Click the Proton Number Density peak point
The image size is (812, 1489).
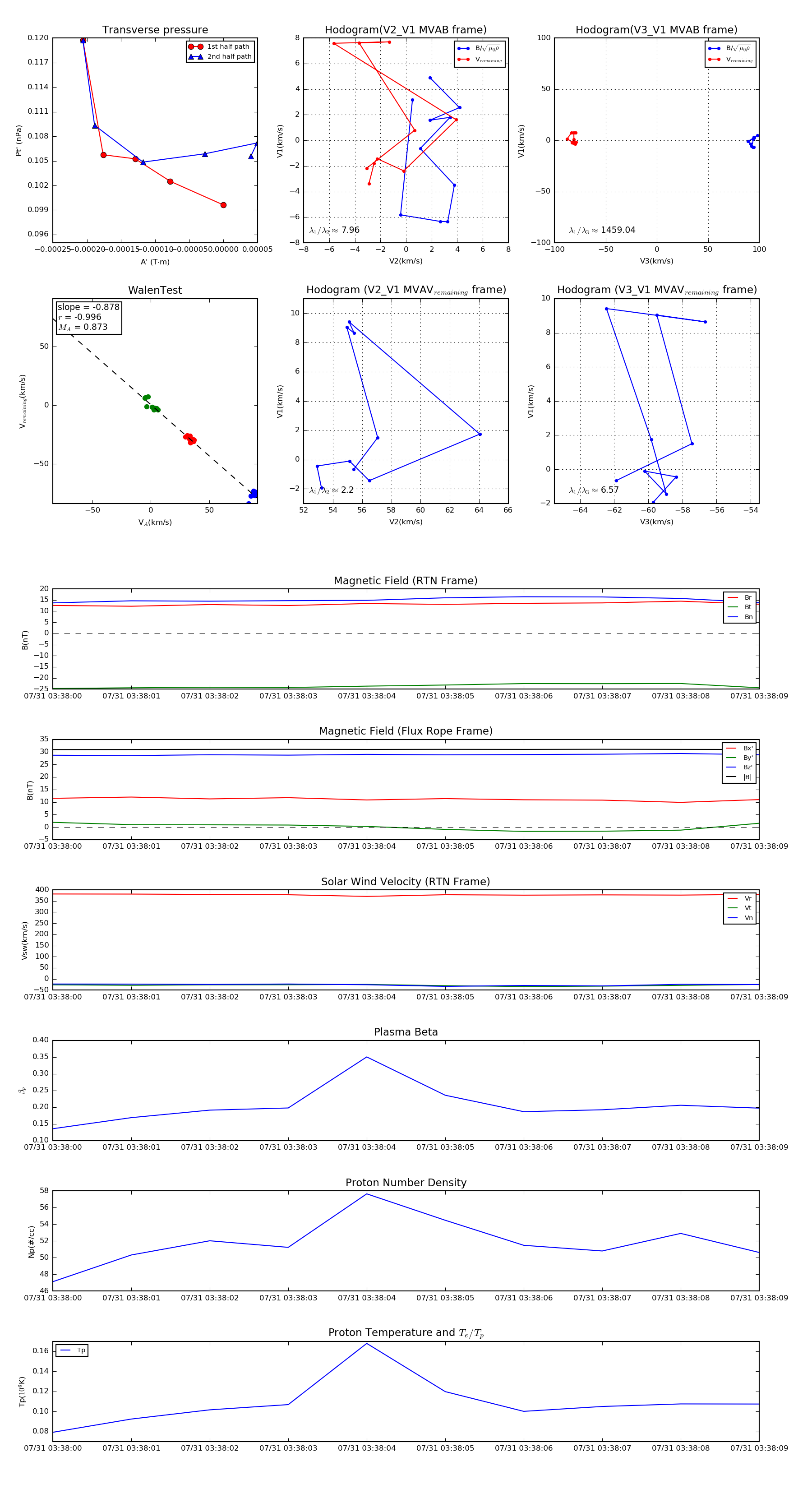click(x=366, y=1194)
